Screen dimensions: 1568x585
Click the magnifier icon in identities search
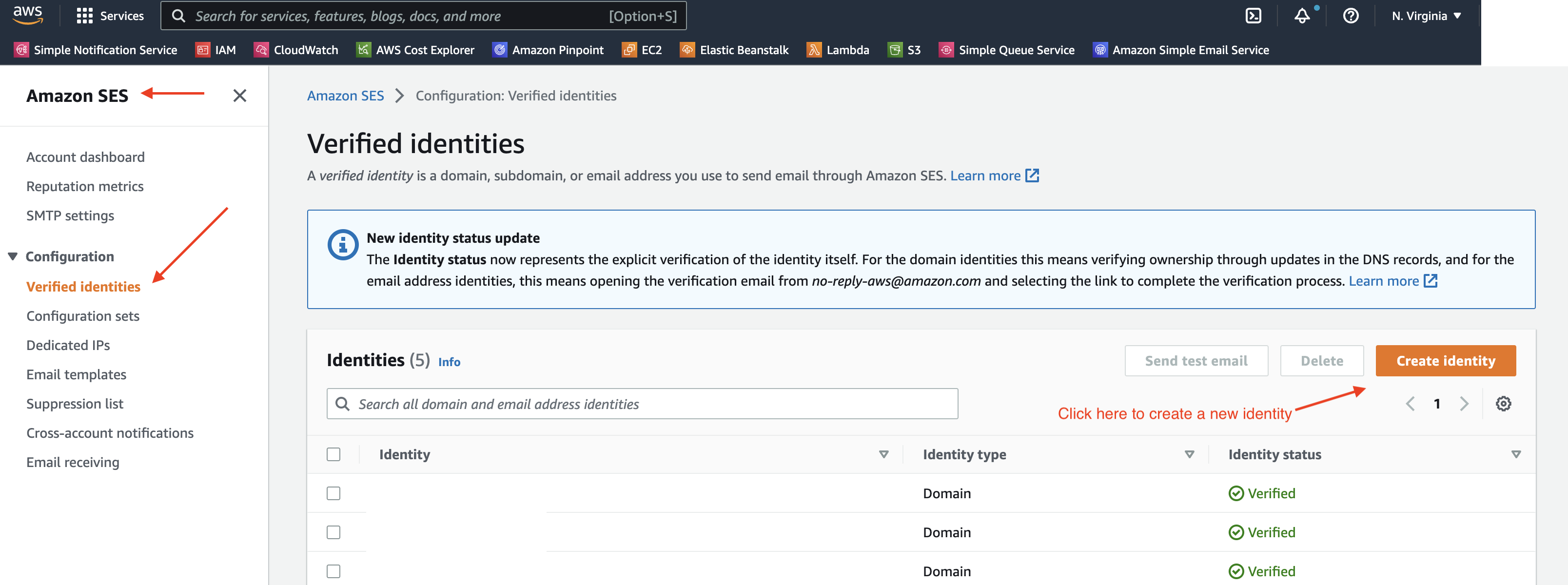coord(343,404)
